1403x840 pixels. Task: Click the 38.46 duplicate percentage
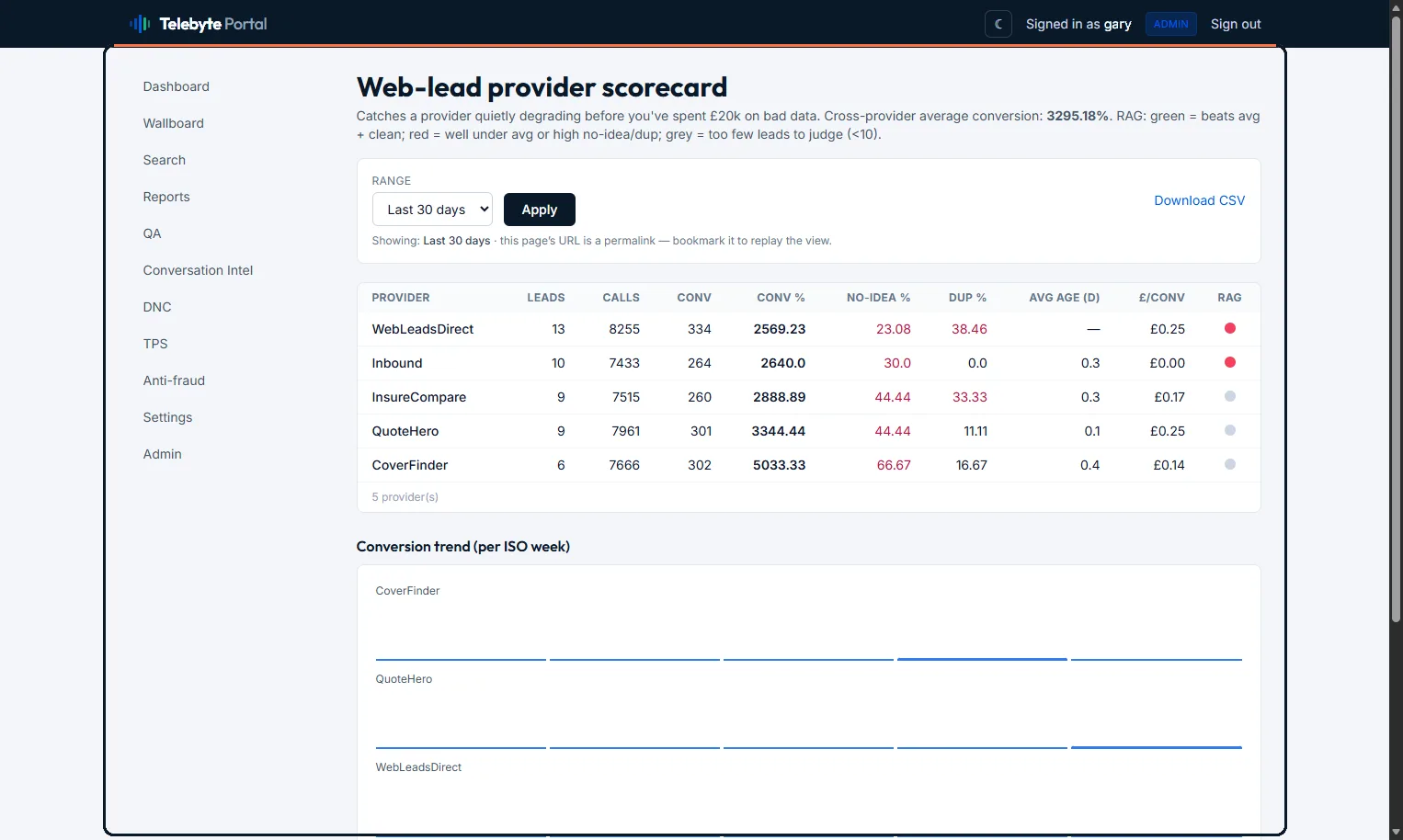[x=969, y=329]
